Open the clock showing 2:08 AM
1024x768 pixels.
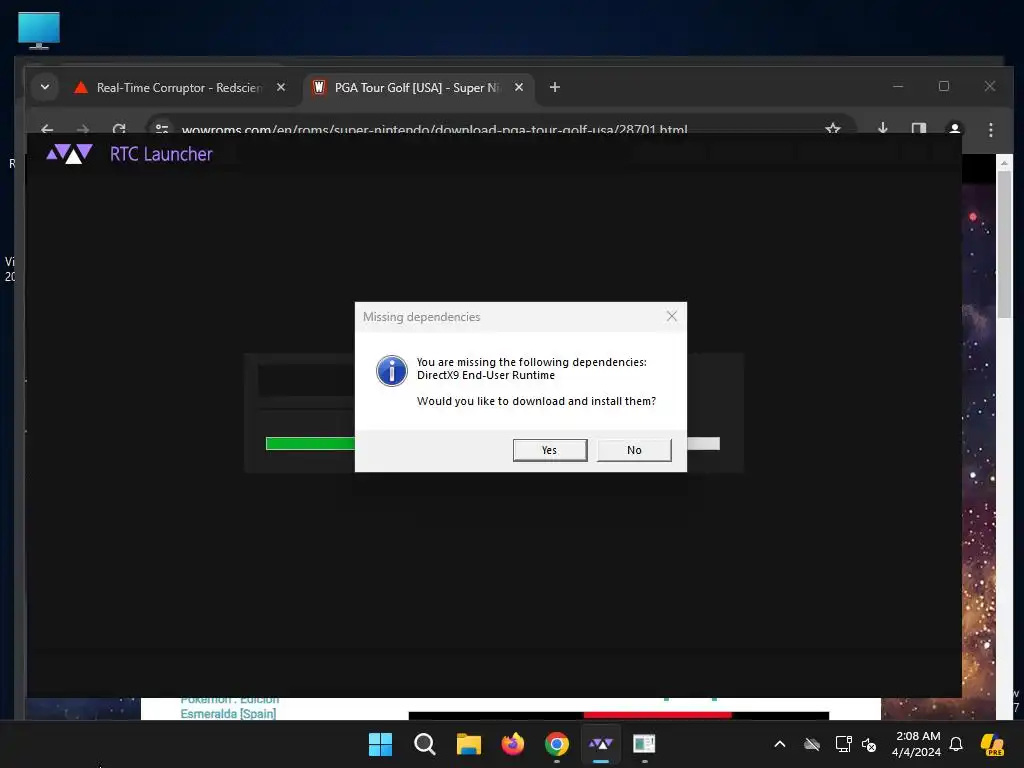coord(917,744)
